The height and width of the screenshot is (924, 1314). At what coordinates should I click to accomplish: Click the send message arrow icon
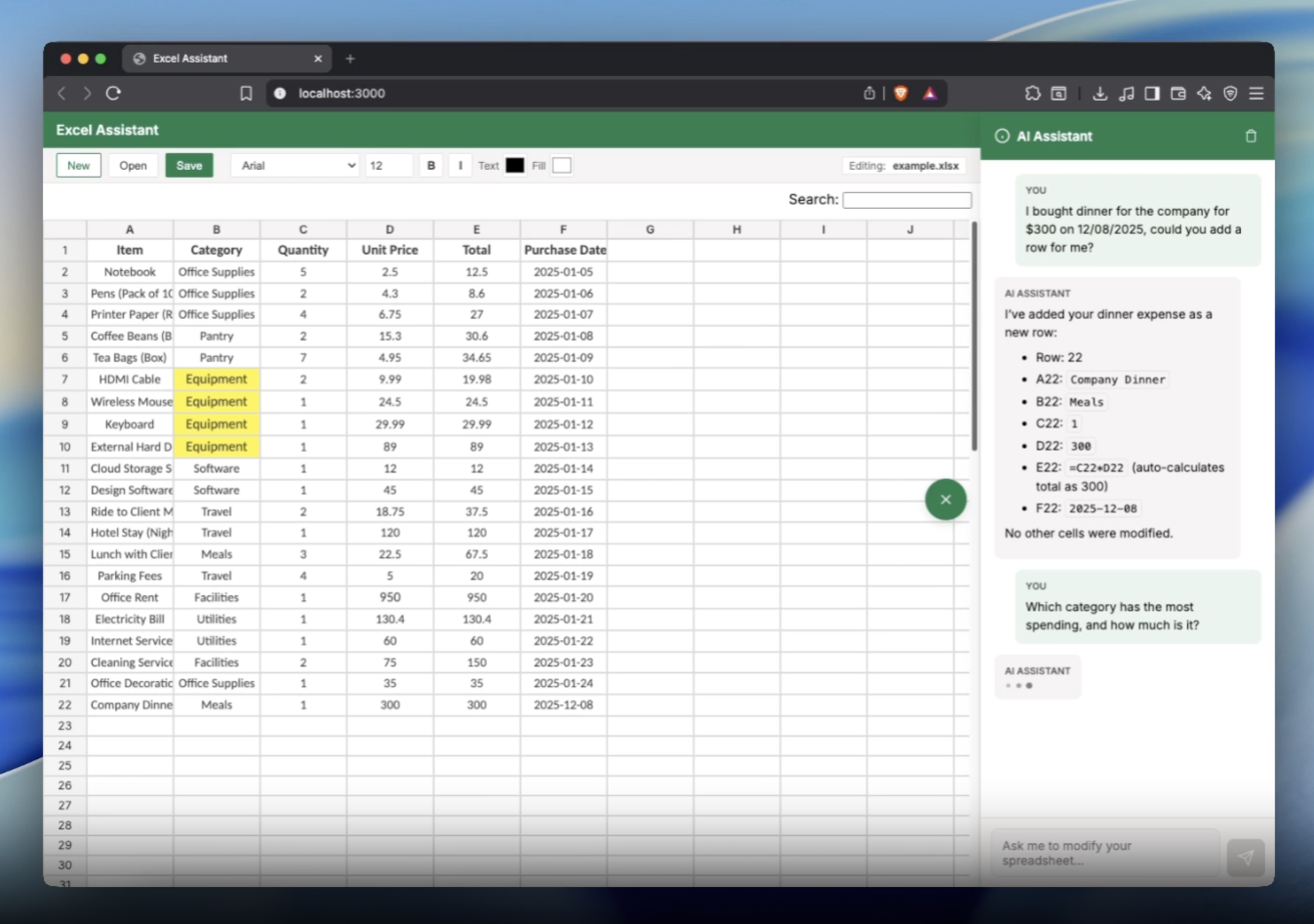(1246, 858)
